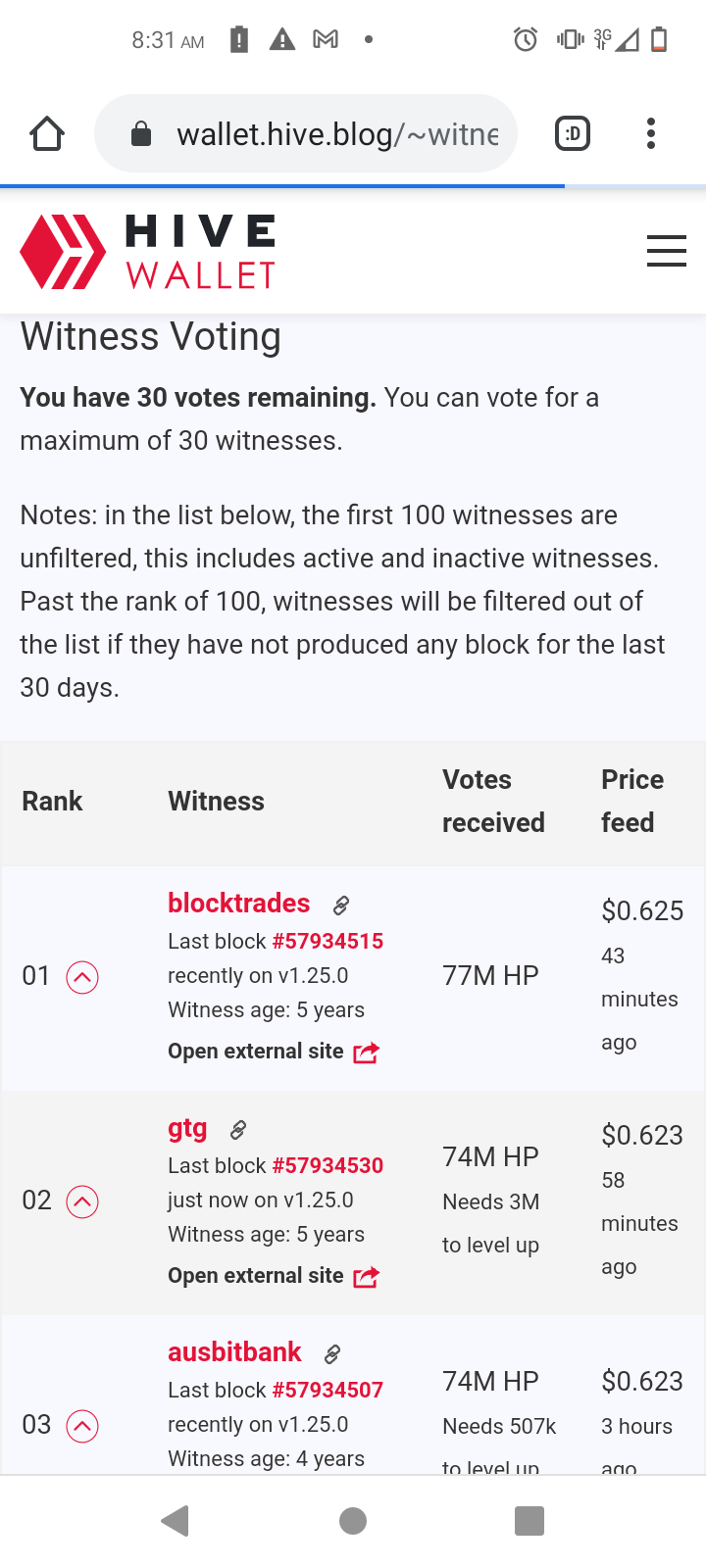The width and height of the screenshot is (706, 1568).
Task: Click the Hive Wallet logo
Action: [148, 252]
